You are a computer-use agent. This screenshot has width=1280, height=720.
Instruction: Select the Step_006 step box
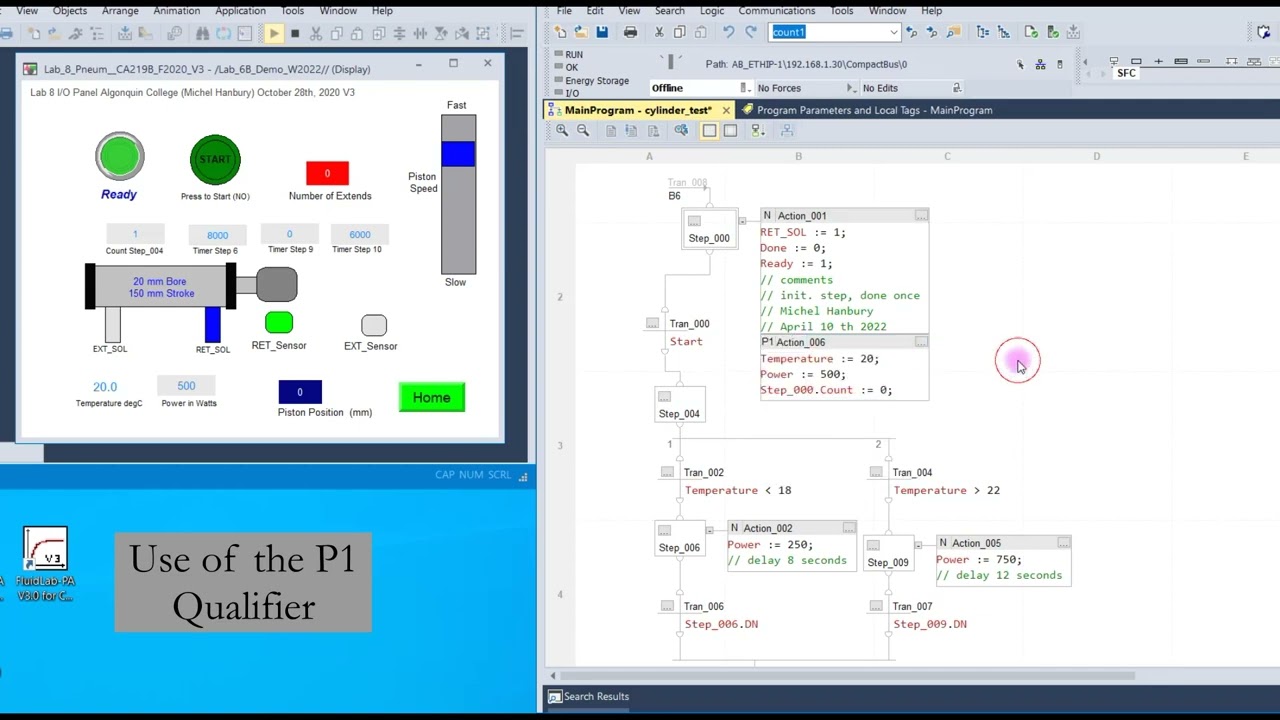click(x=680, y=539)
